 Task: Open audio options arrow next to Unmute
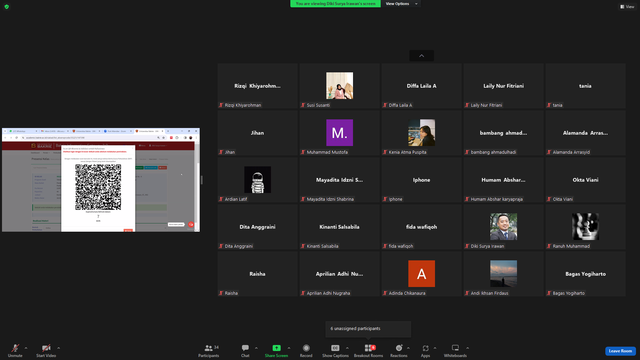point(26,348)
